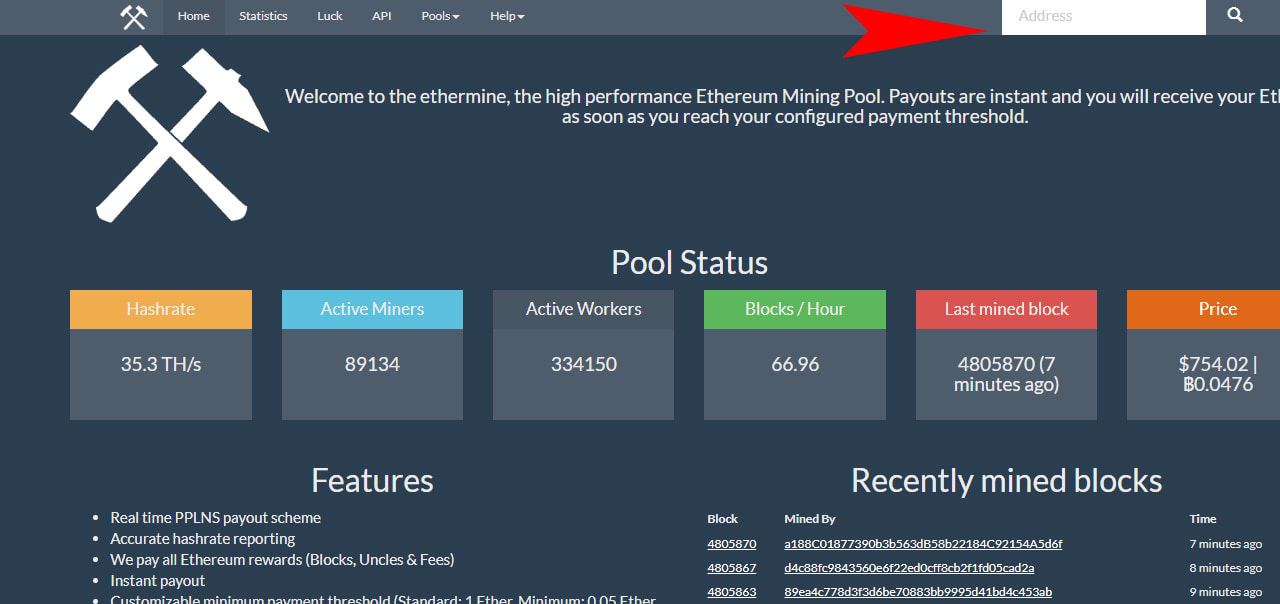Click the Block column header
The width and height of the screenshot is (1280, 604).
722,519
